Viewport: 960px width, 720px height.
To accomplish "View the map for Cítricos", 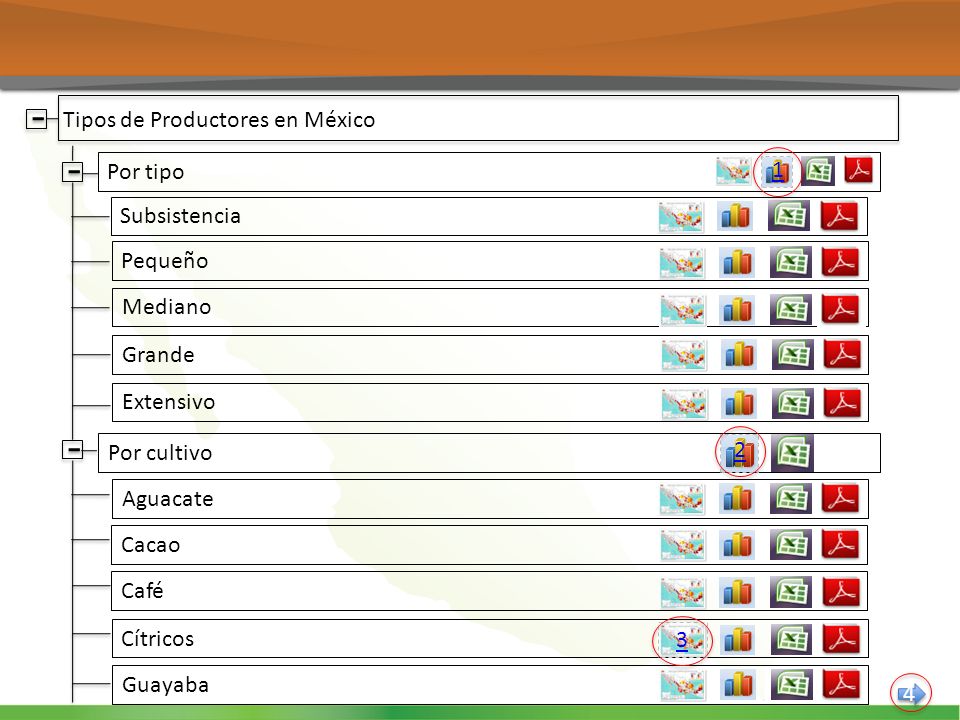I will click(x=681, y=641).
